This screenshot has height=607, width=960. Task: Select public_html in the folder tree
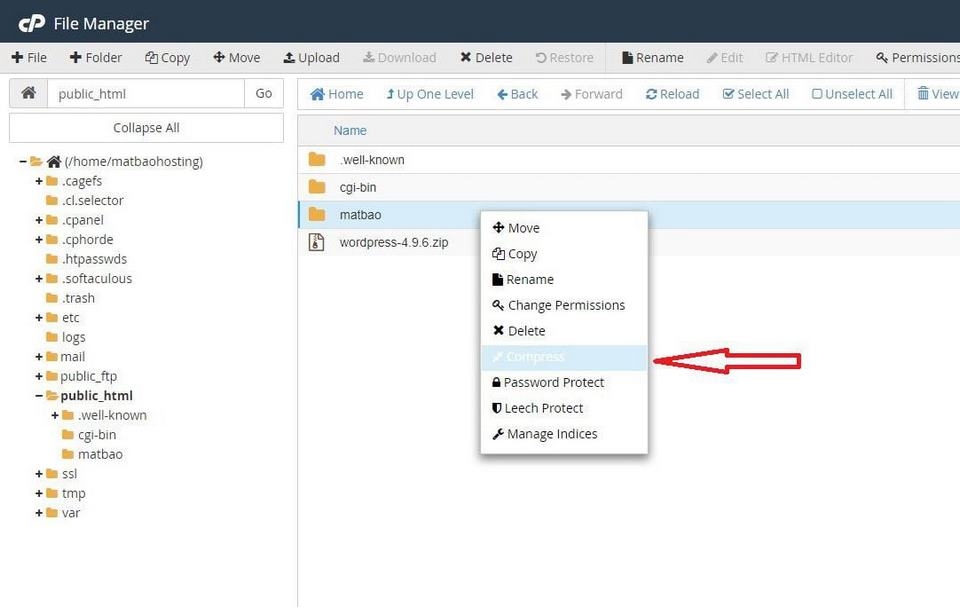pos(97,396)
